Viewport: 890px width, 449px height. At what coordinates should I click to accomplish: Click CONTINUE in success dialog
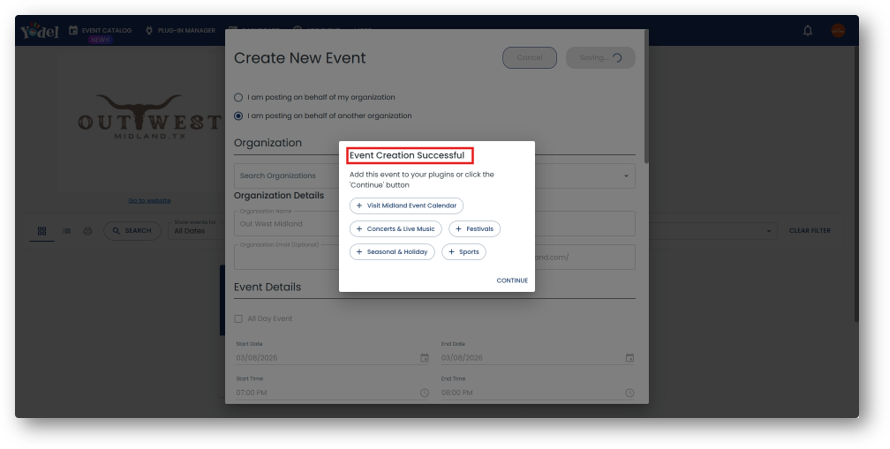pyautogui.click(x=512, y=280)
